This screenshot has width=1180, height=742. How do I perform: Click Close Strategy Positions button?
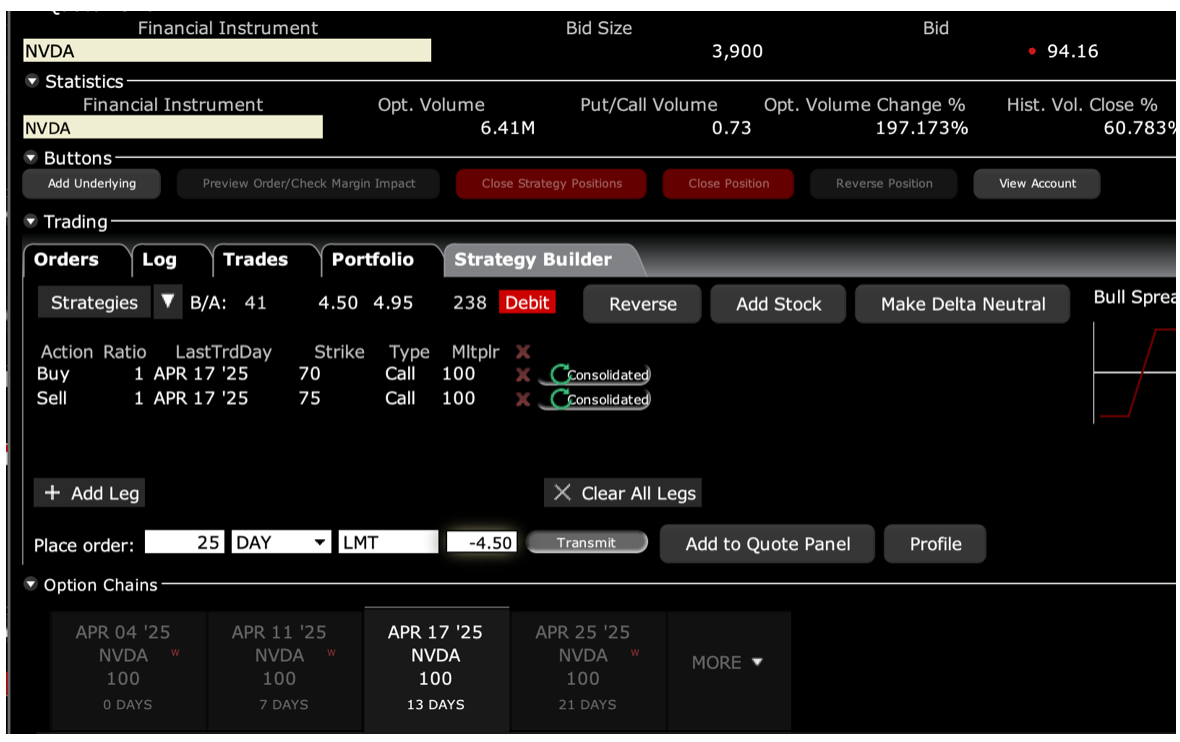coord(552,184)
